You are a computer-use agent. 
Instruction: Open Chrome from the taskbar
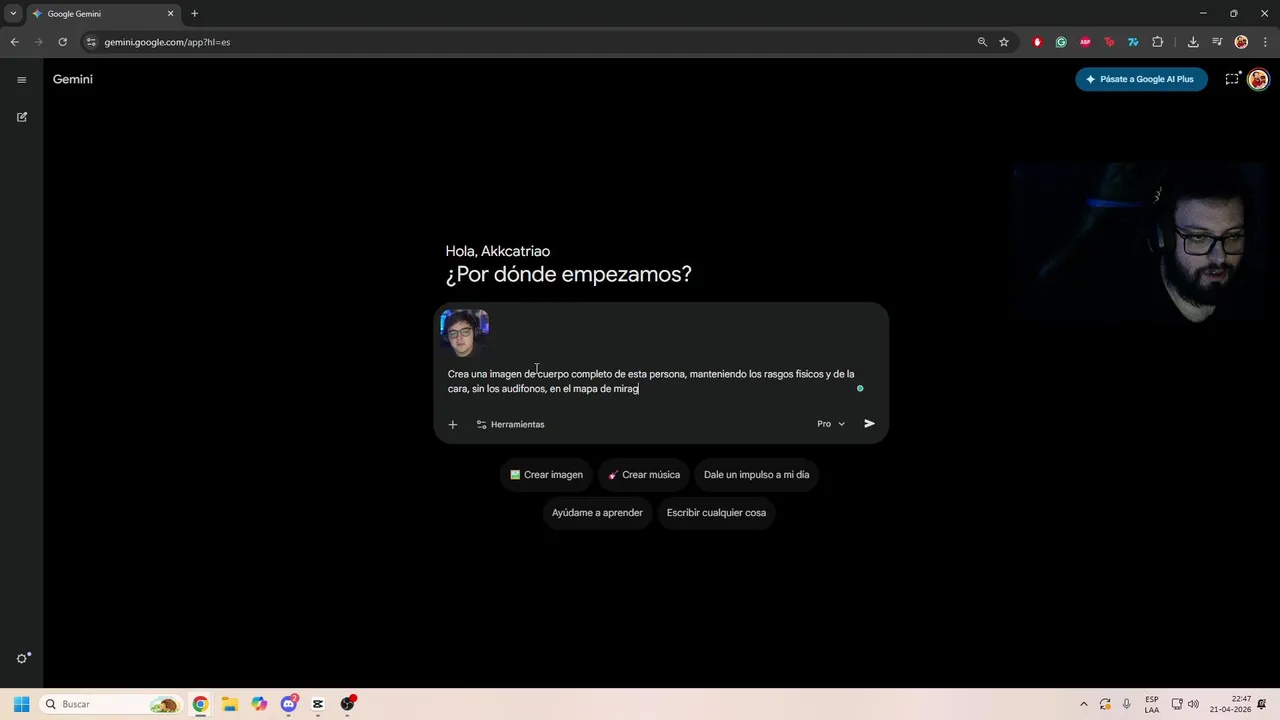200,704
